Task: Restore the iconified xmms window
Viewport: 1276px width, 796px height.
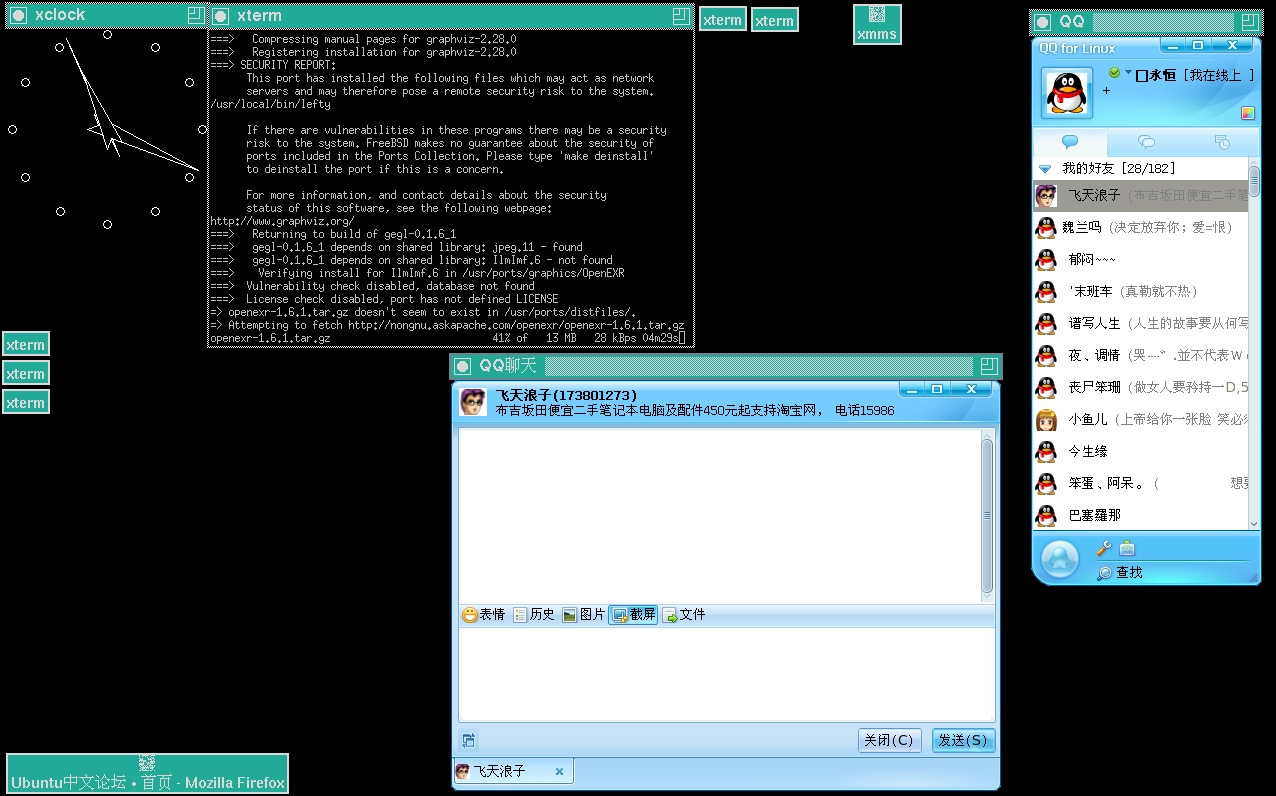Action: tap(877, 24)
